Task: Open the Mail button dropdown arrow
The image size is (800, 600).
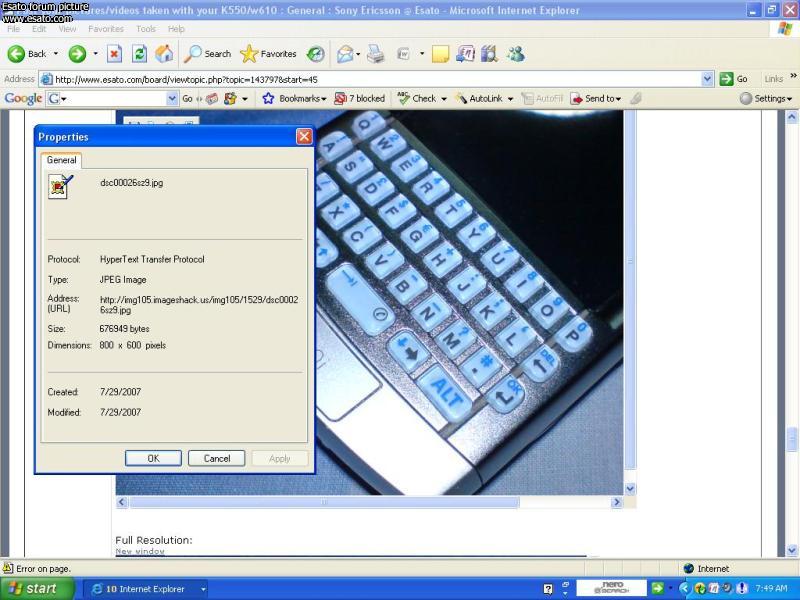Action: click(358, 54)
